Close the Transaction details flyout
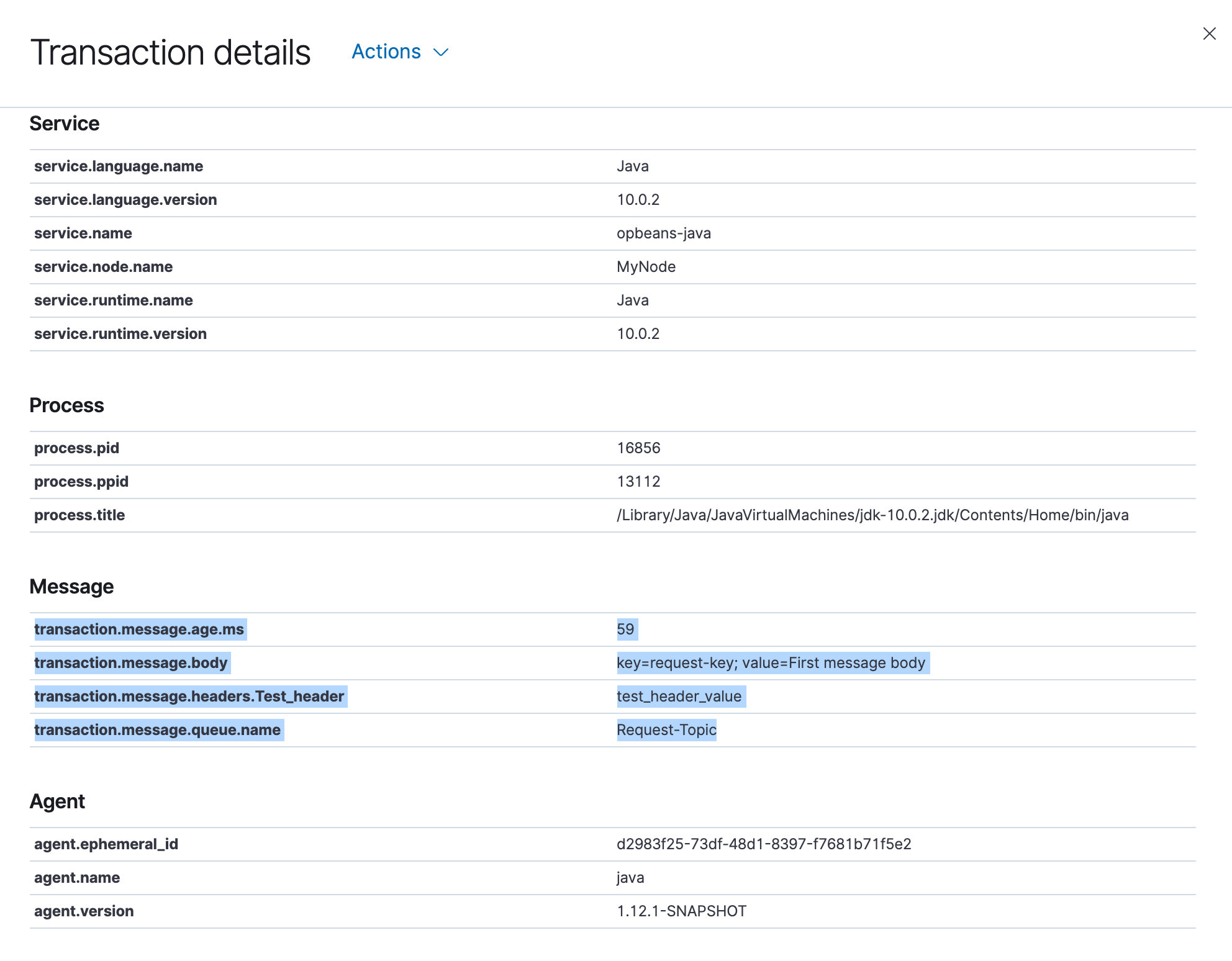 coord(1209,34)
